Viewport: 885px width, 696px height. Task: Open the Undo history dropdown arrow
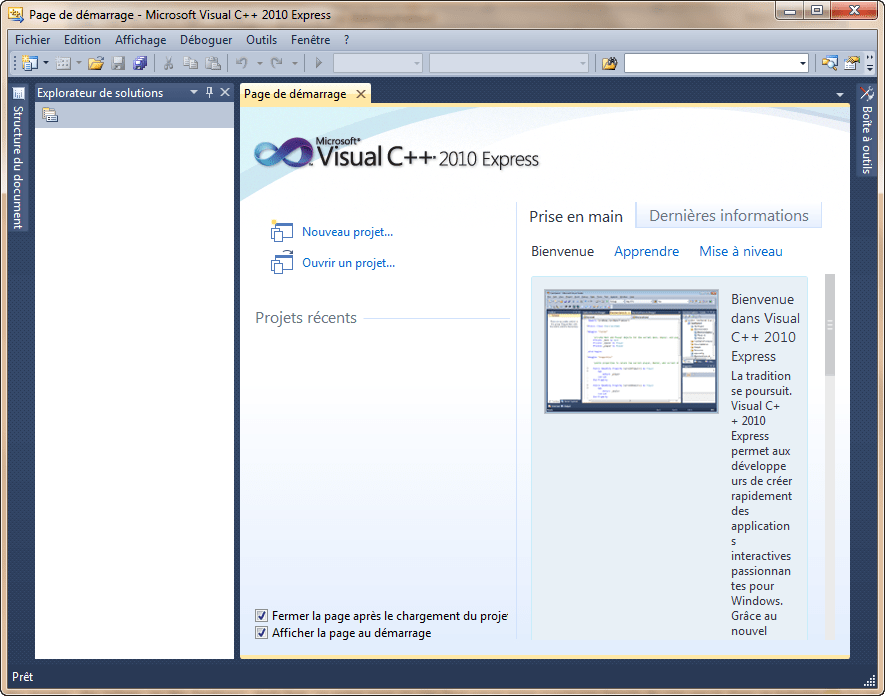(260, 63)
